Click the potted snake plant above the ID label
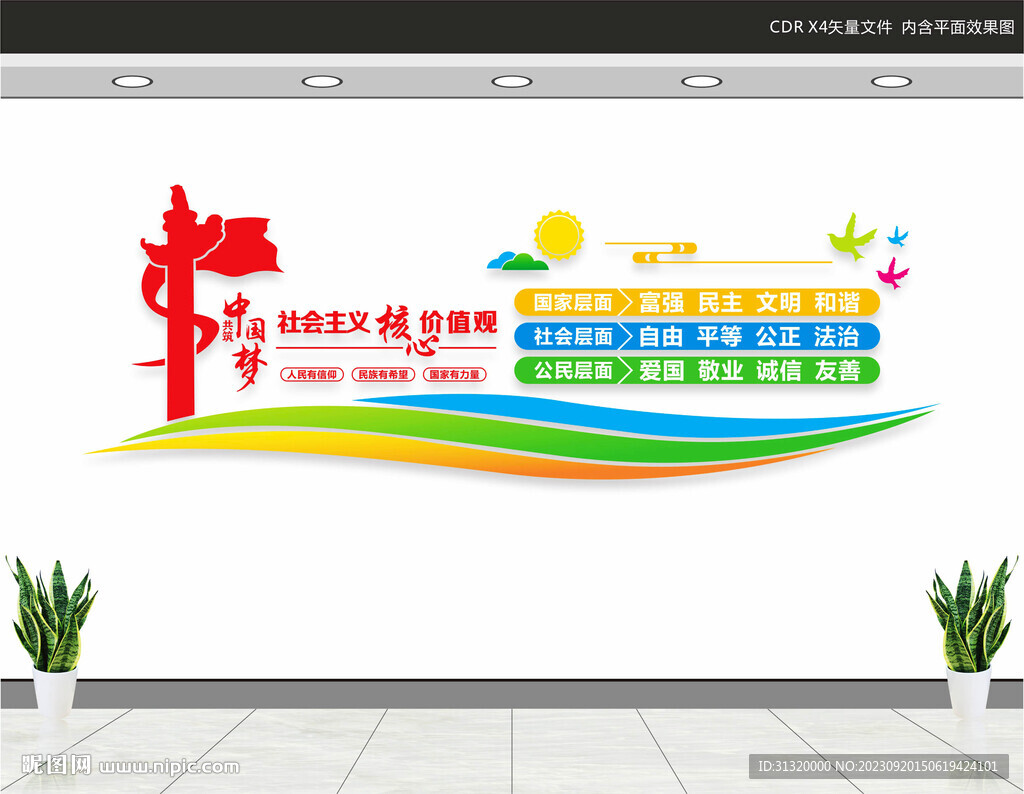This screenshot has height=794, width=1024. point(971,637)
